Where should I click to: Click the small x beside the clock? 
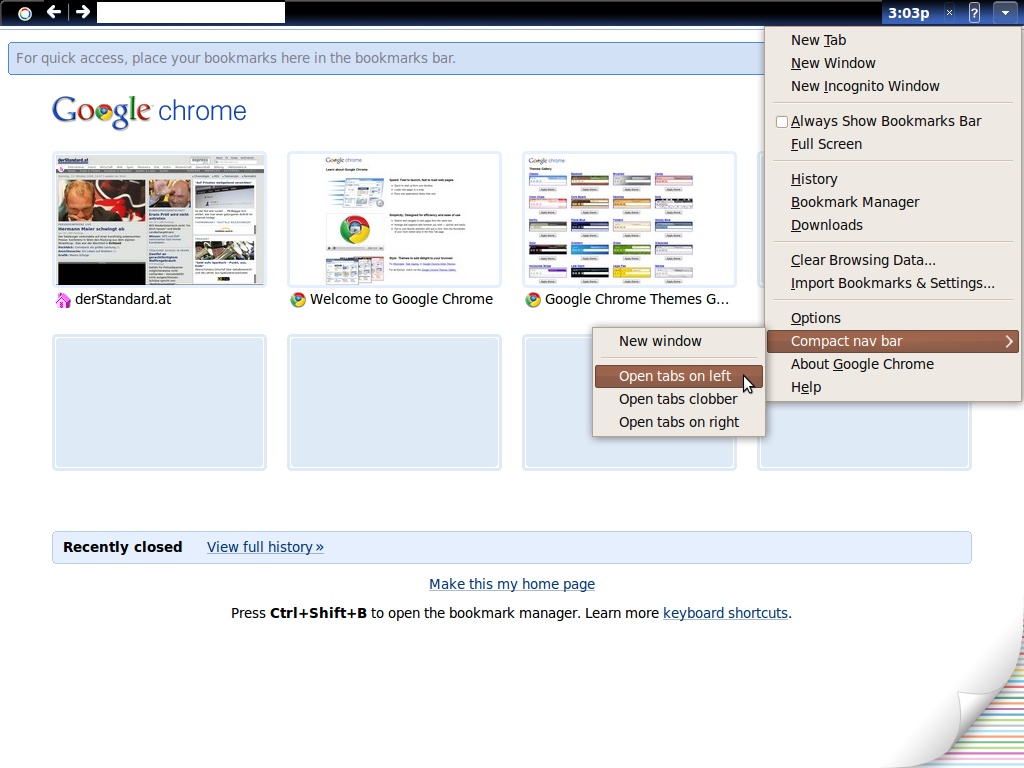pyautogui.click(x=950, y=12)
